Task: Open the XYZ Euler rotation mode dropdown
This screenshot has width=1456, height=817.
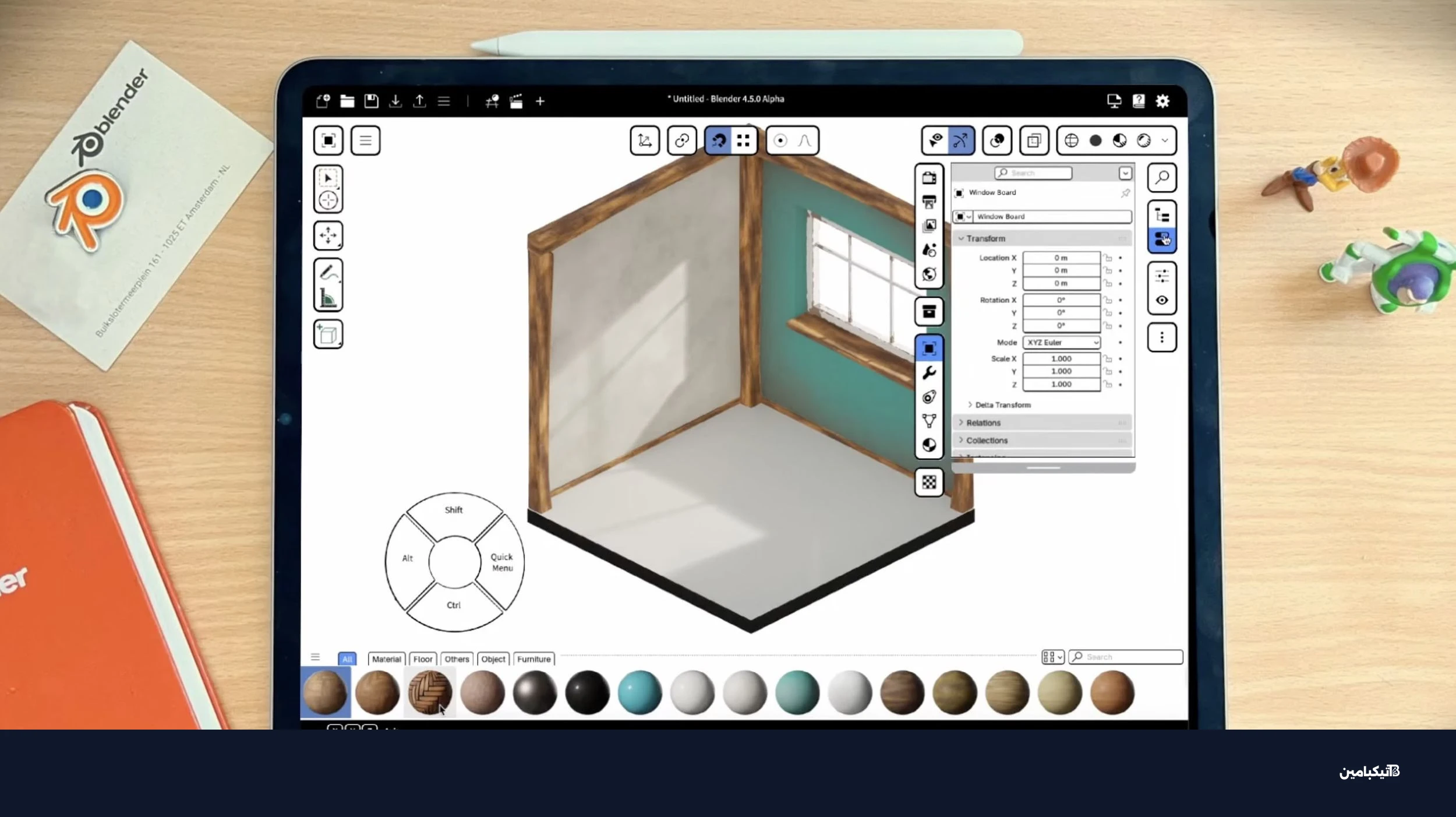Action: point(1061,343)
